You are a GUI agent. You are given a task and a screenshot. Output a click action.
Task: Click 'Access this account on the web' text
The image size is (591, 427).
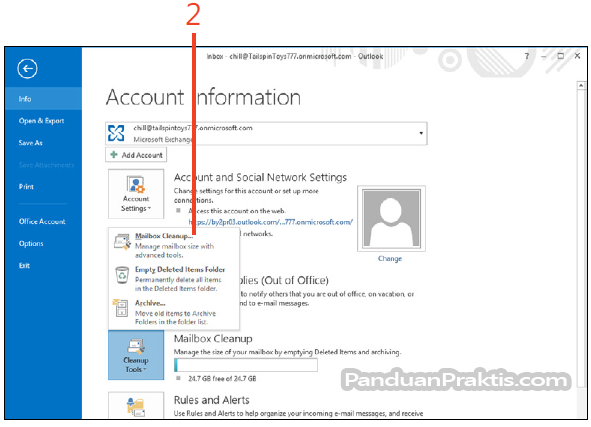pyautogui.click(x=237, y=211)
